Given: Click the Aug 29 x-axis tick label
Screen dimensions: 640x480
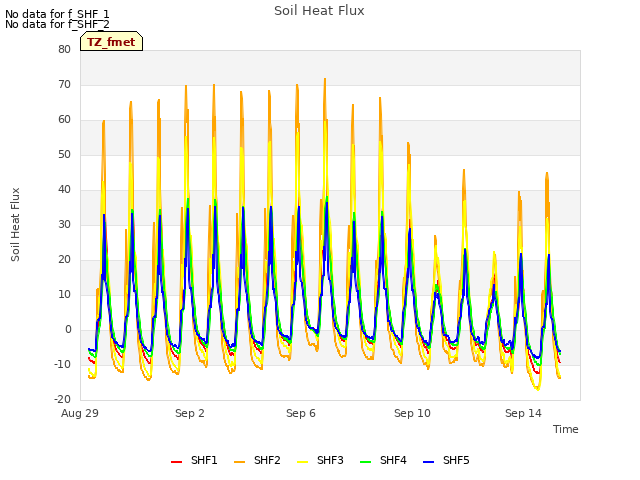Looking at the screenshot, I should [80, 413].
